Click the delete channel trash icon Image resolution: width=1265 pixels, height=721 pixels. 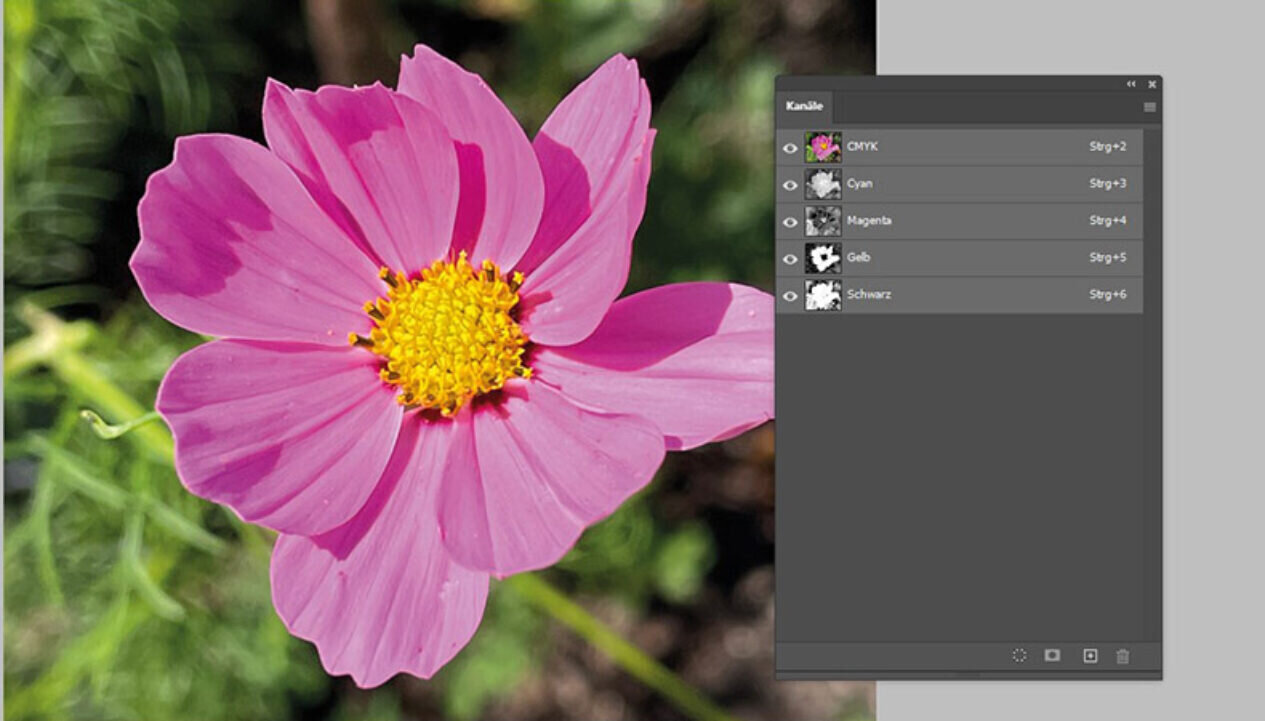(1123, 656)
